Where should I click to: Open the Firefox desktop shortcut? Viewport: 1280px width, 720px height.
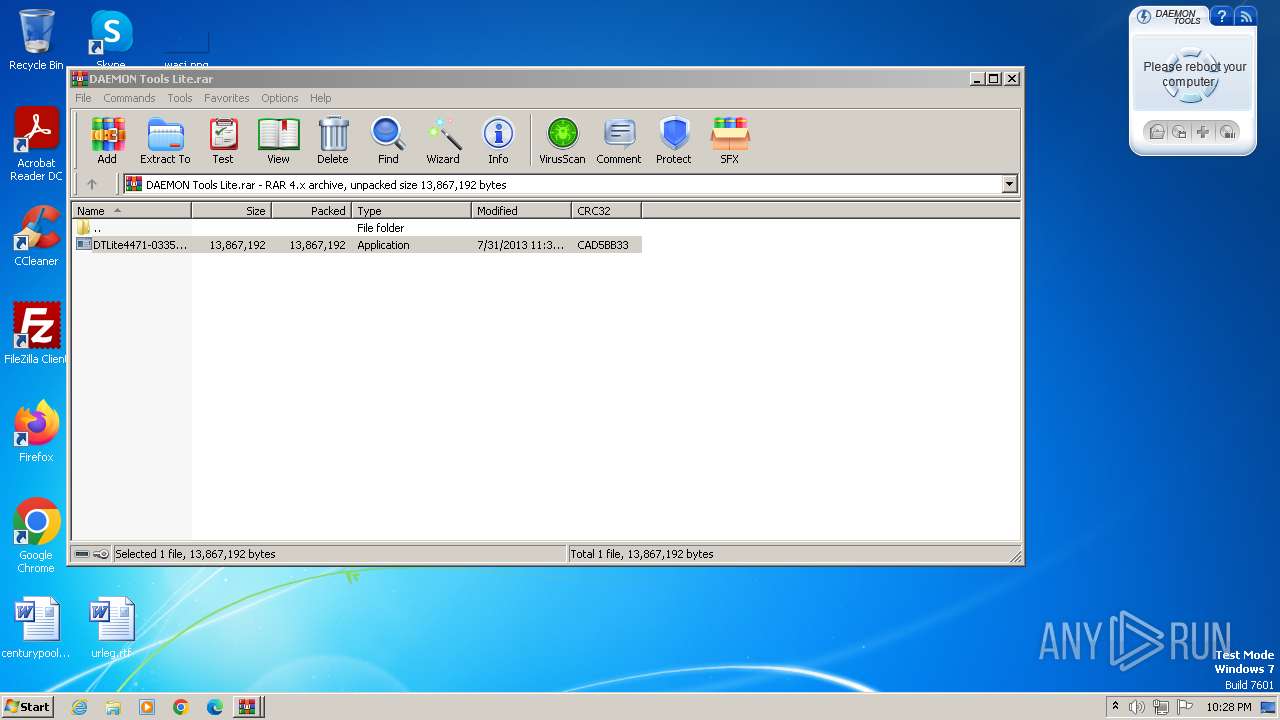point(36,431)
